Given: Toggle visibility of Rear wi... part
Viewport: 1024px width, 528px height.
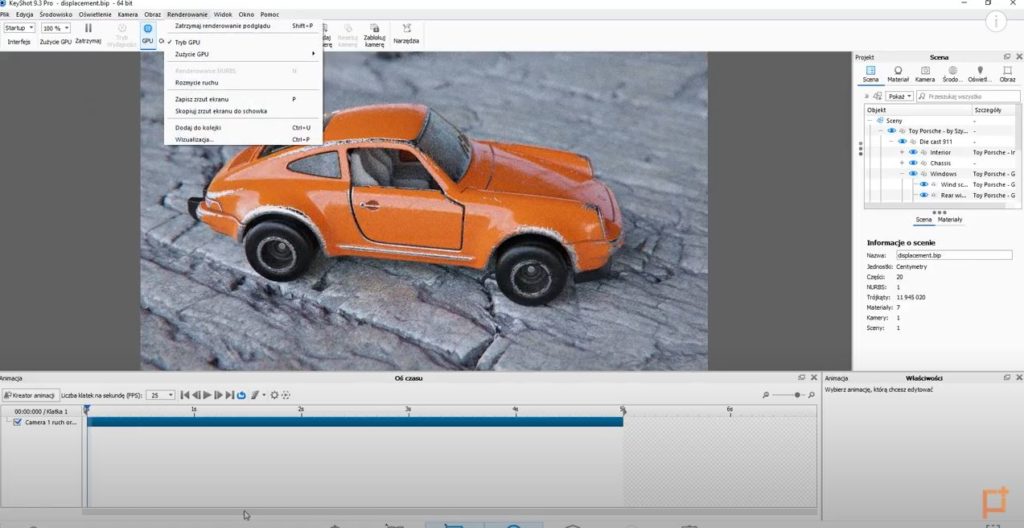Looking at the screenshot, I should (x=923, y=195).
